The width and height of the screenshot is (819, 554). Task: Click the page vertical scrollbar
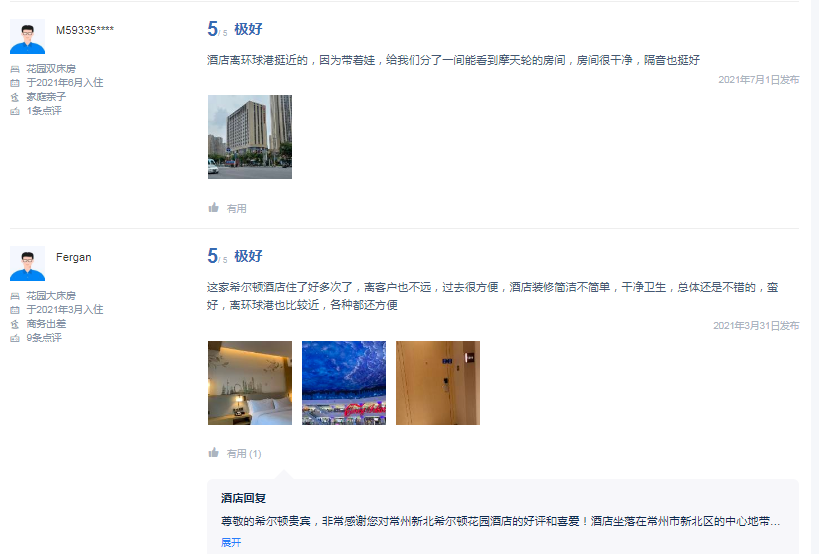tap(813, 277)
